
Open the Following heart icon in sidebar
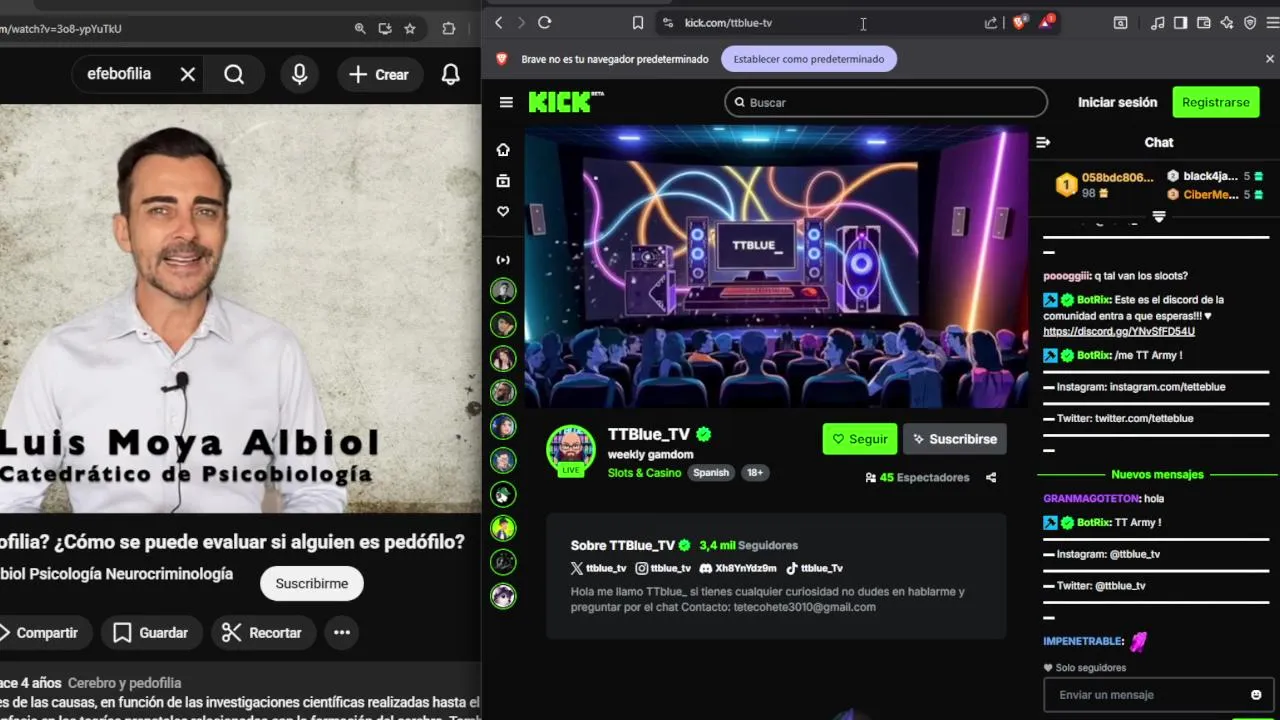(503, 211)
